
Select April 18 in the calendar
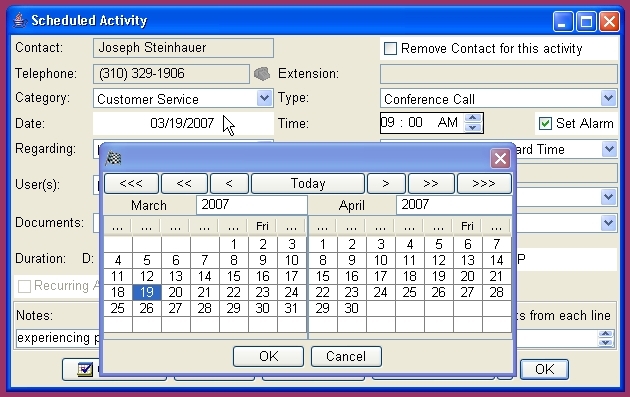tap(409, 276)
